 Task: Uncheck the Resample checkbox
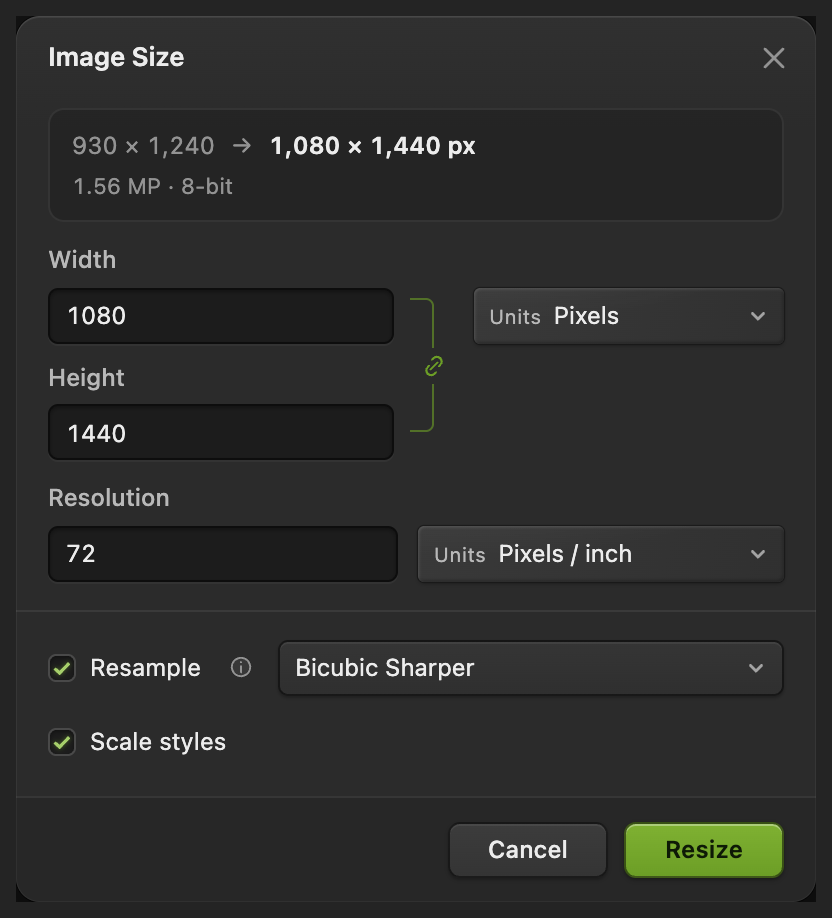[x=62, y=668]
